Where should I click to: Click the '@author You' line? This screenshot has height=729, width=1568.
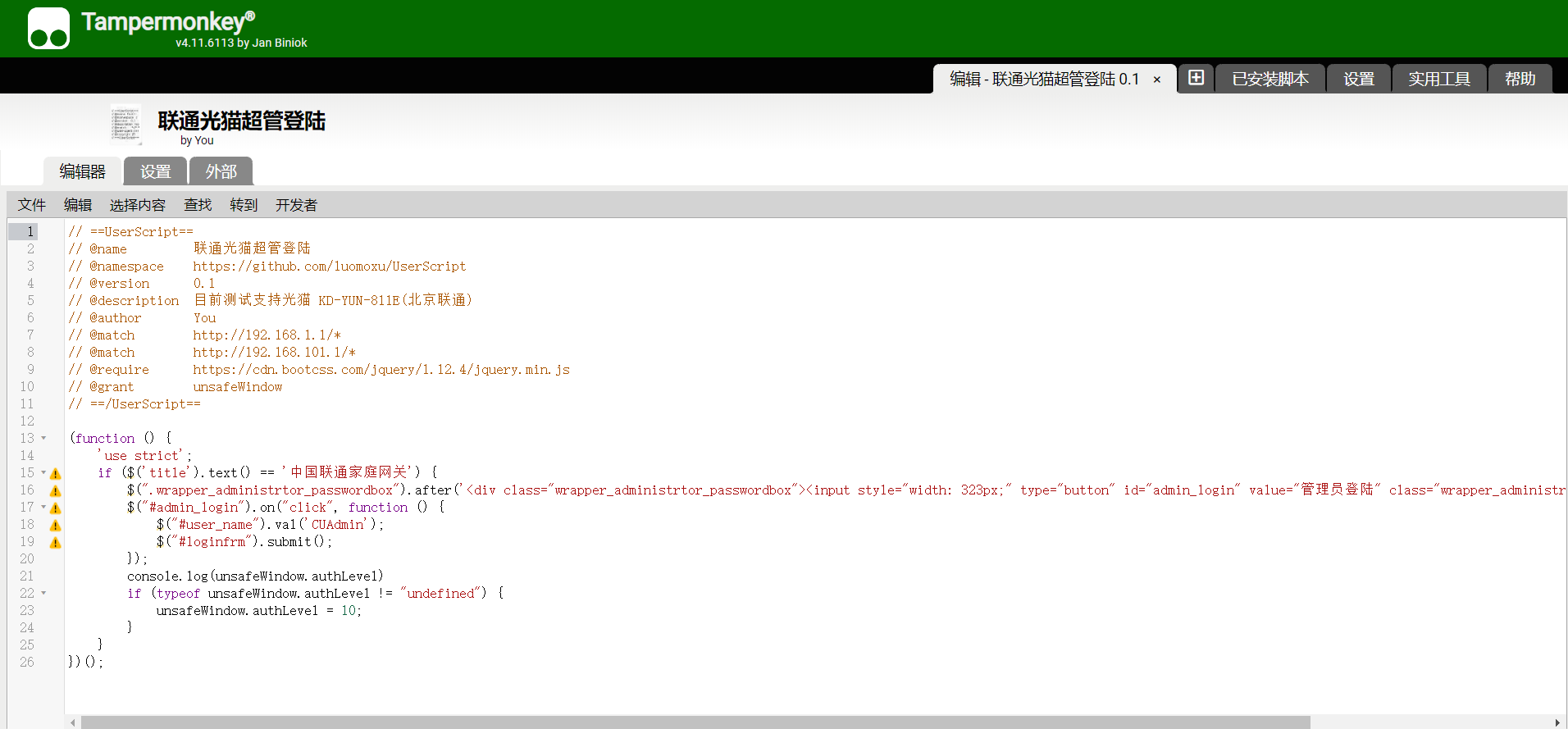click(143, 318)
